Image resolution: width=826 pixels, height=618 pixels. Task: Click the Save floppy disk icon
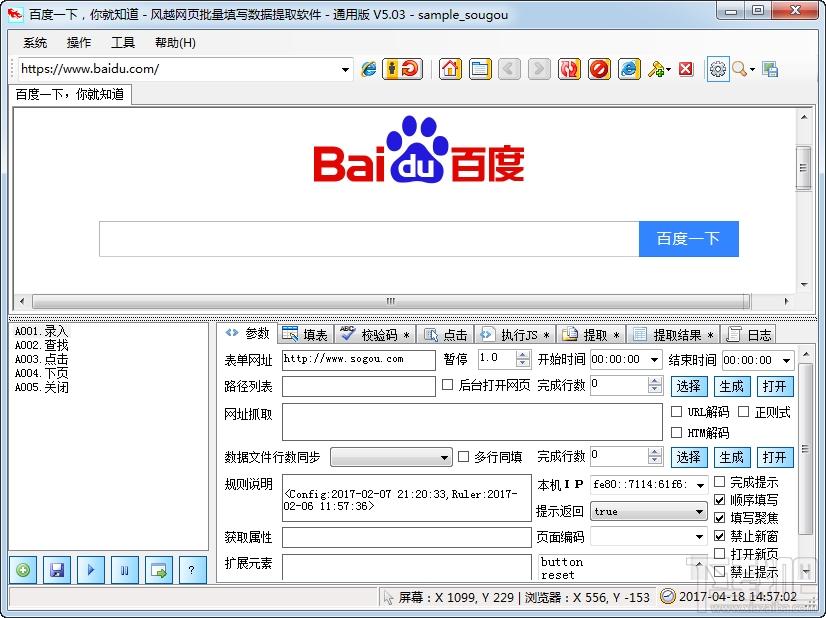click(57, 570)
